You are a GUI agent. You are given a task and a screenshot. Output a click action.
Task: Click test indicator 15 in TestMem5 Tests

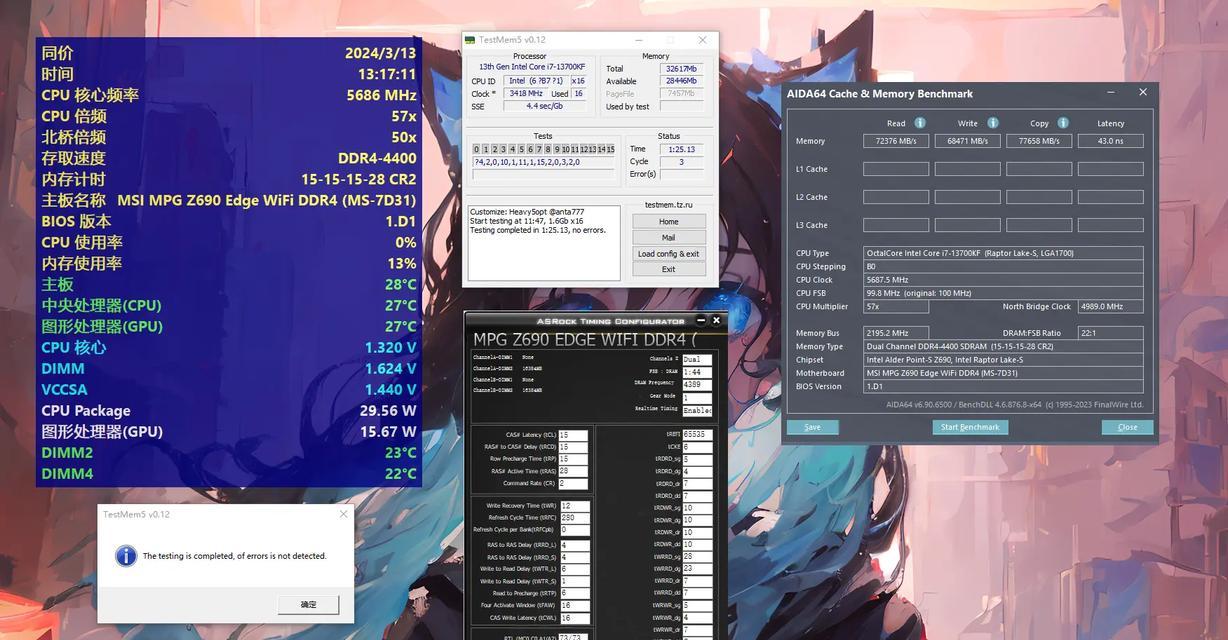[610, 149]
